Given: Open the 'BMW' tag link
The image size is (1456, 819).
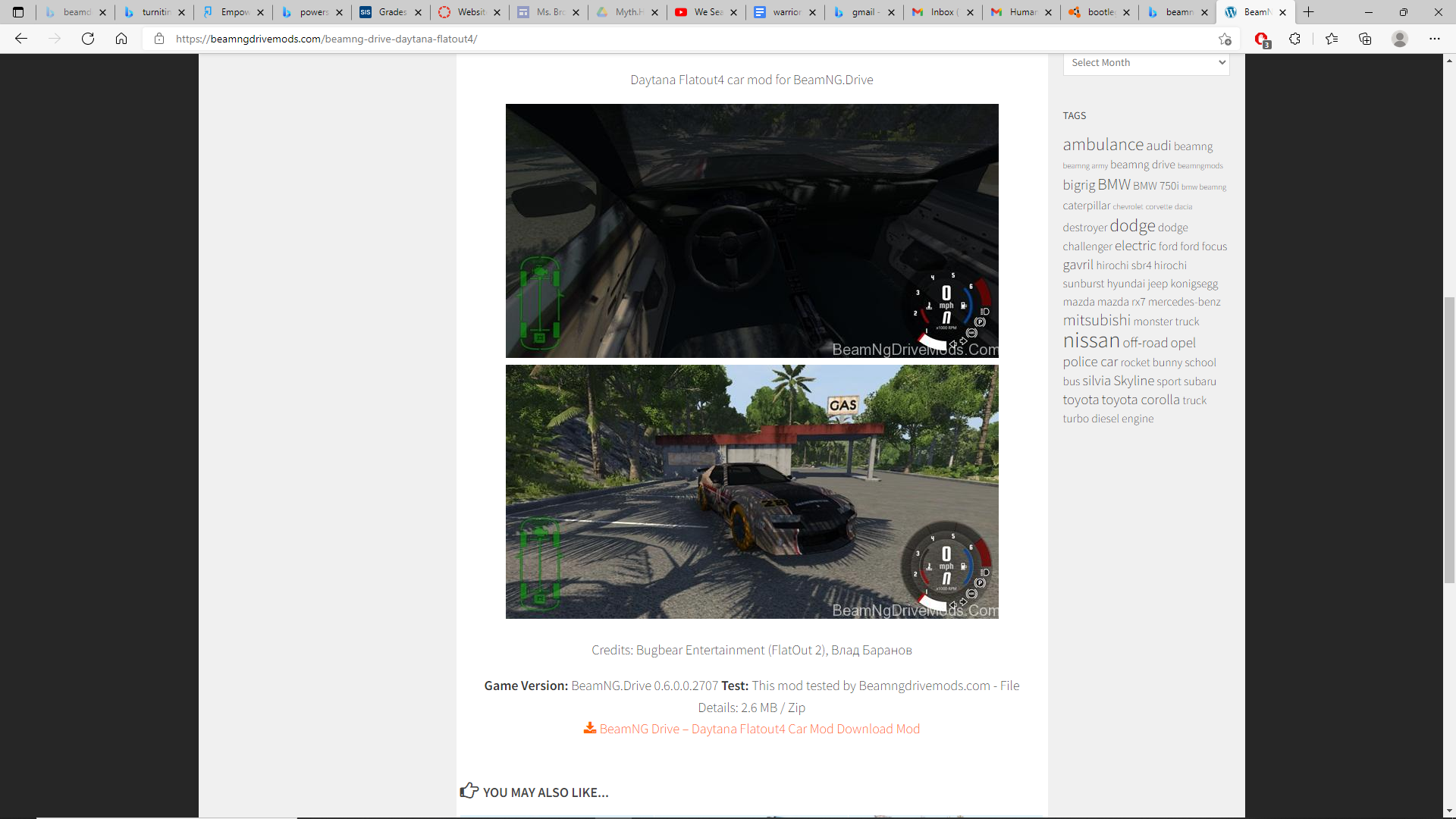Looking at the screenshot, I should [1114, 184].
